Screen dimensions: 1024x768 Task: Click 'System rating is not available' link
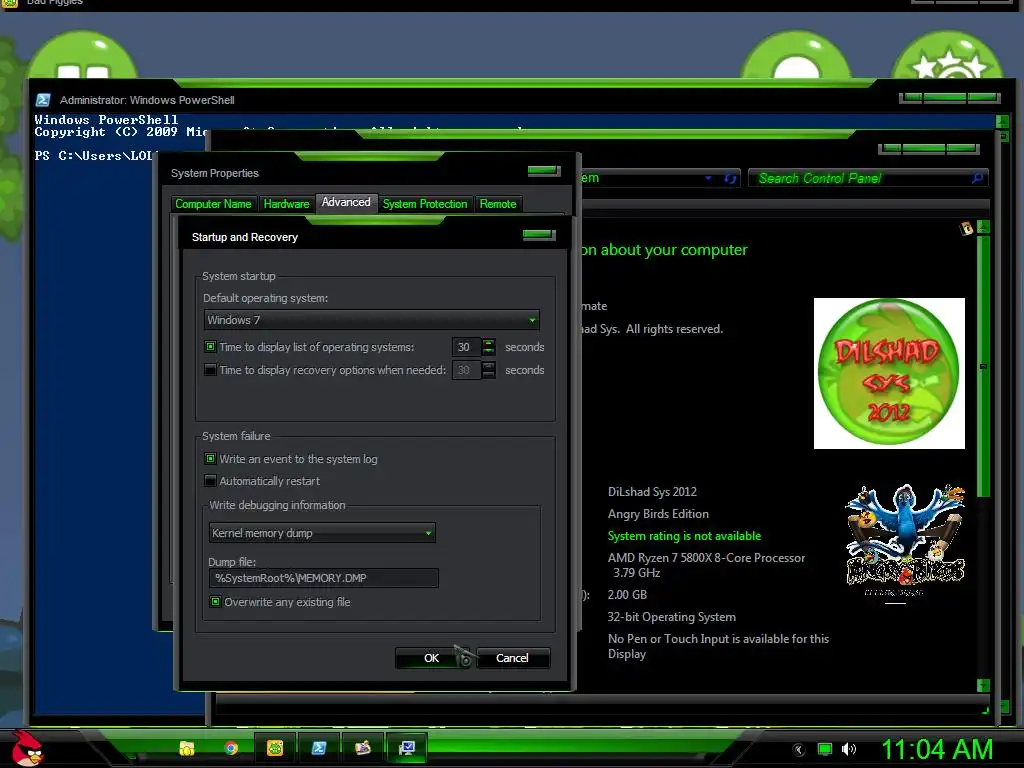click(684, 536)
